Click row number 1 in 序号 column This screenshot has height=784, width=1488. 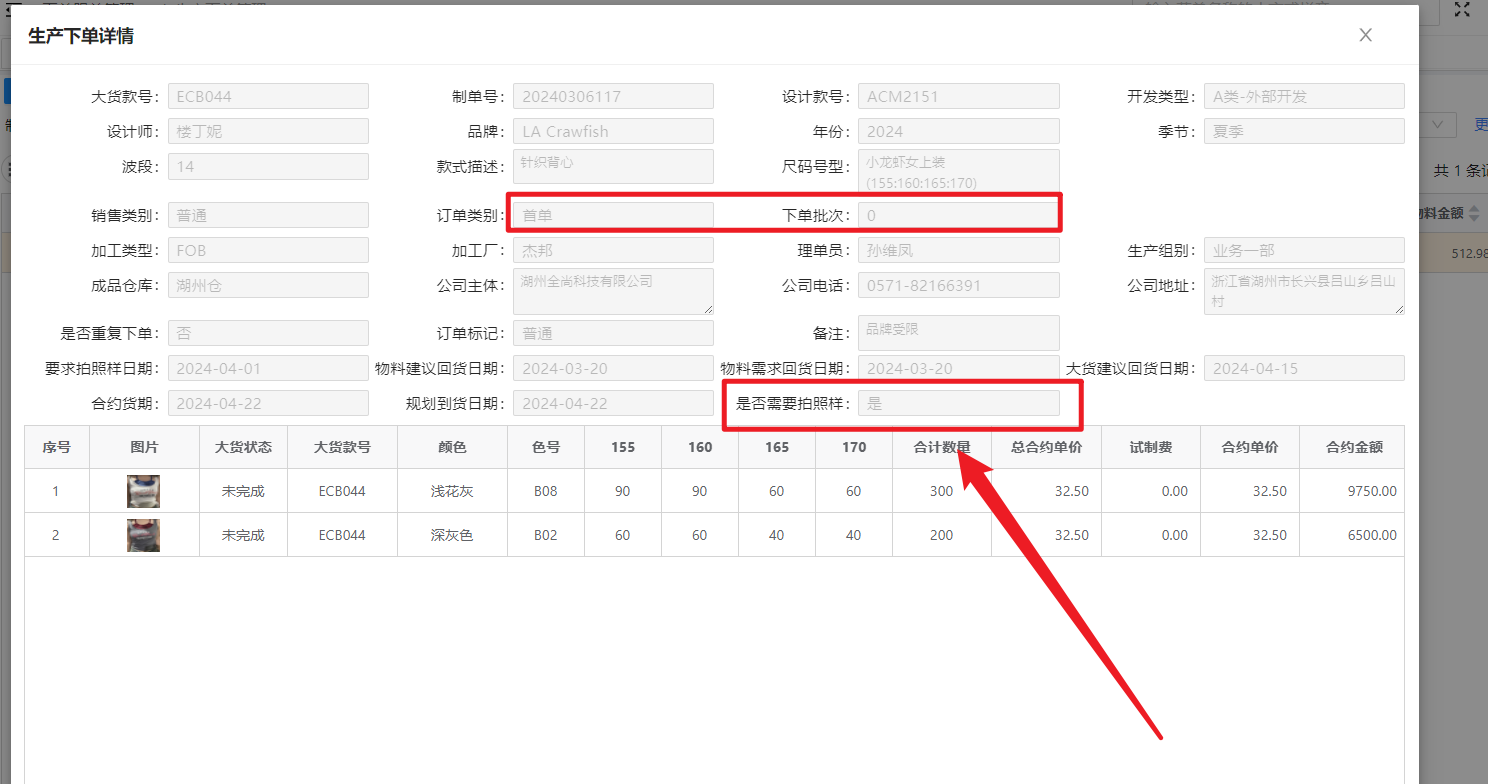tap(56, 491)
